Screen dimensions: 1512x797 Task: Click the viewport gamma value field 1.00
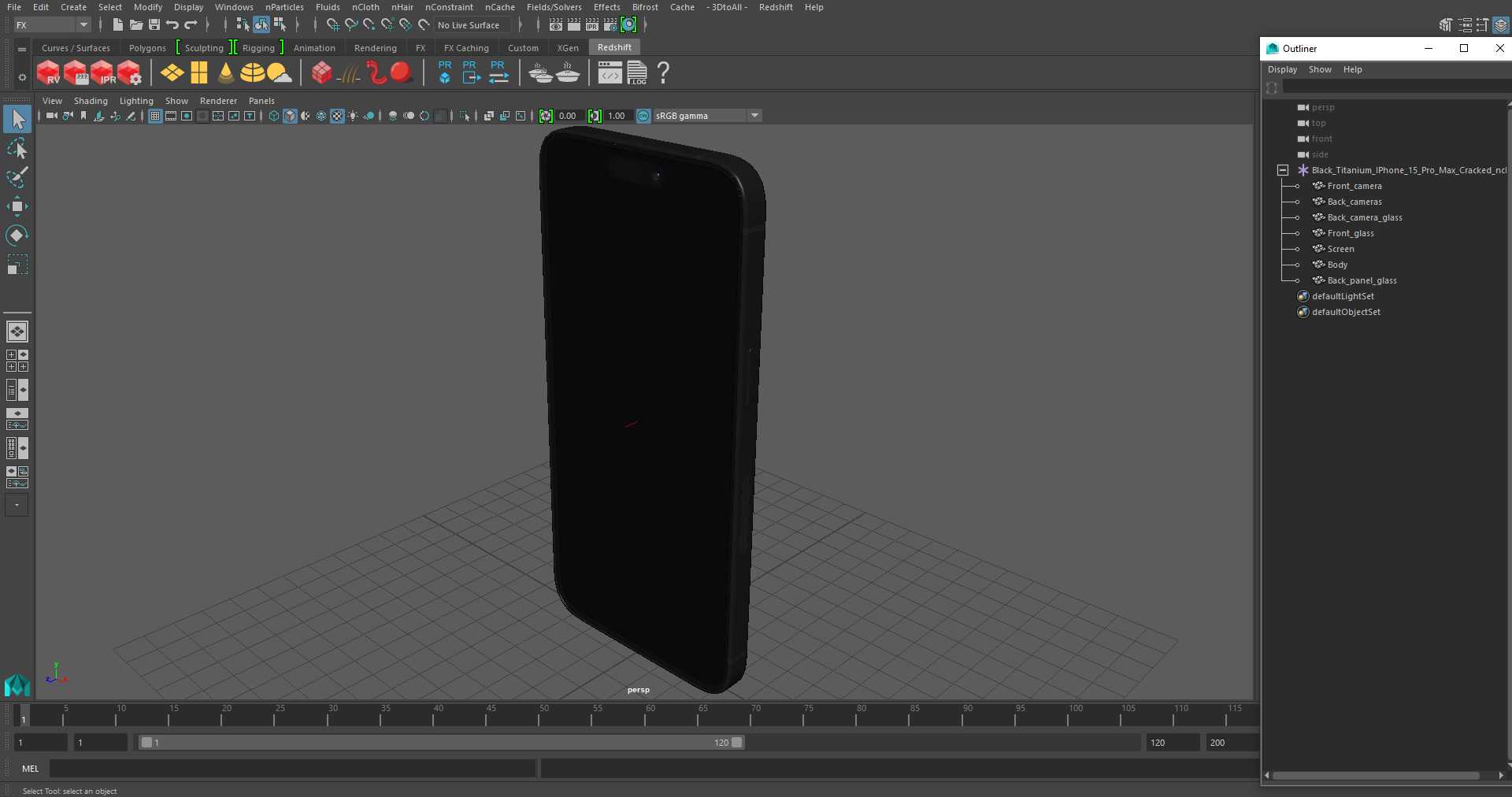[617, 116]
